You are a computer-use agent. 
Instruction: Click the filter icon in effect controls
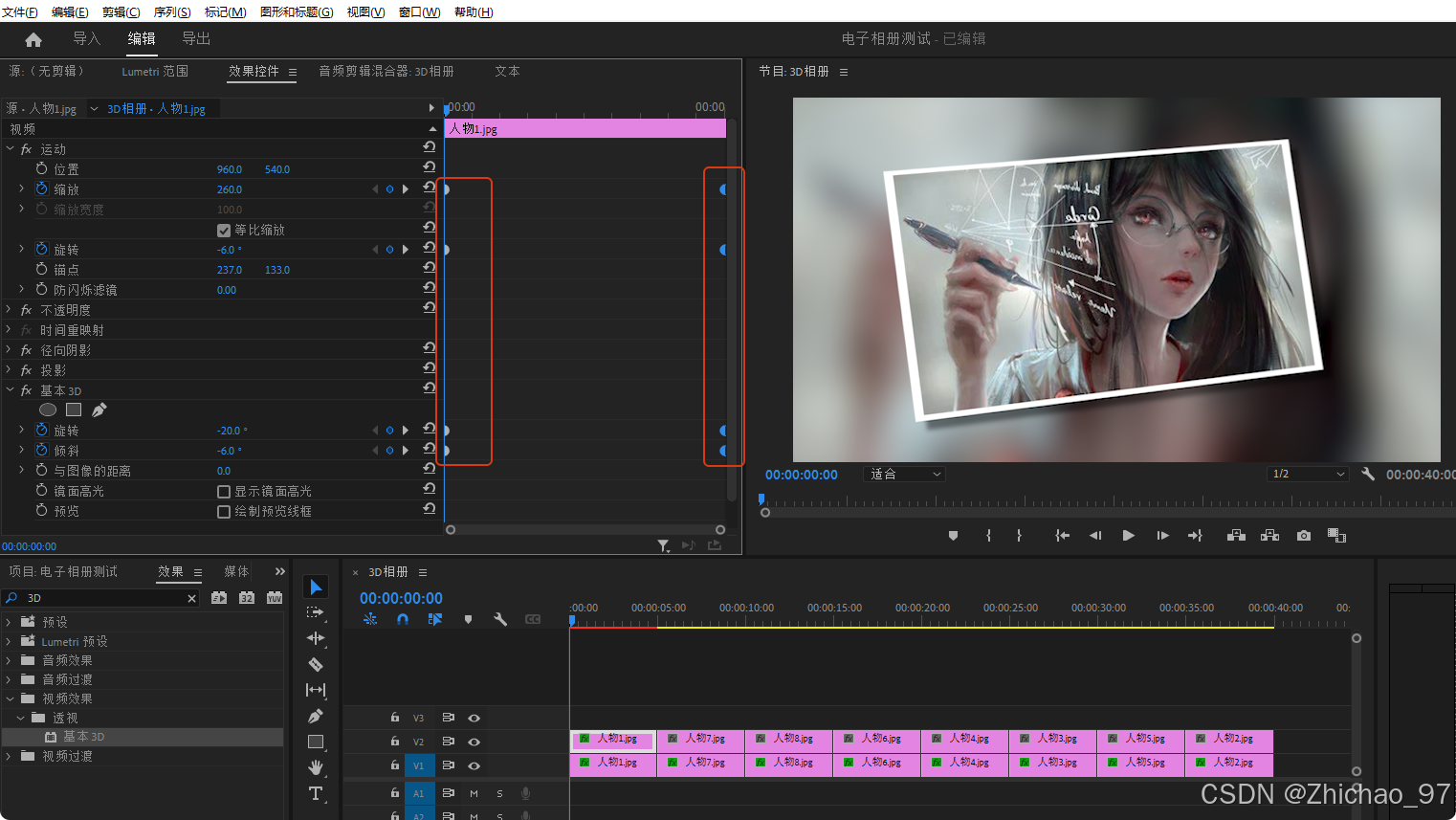coord(663,545)
